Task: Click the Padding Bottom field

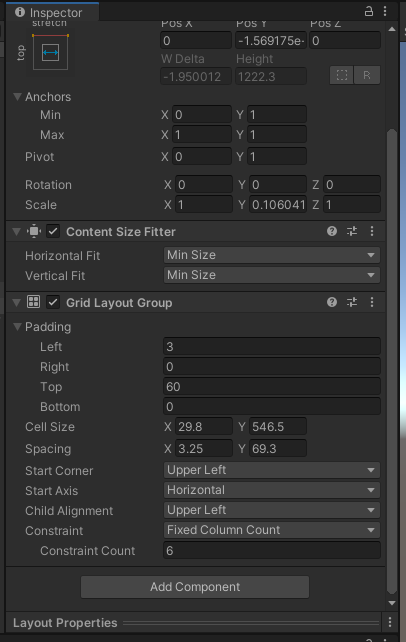Action: point(272,407)
